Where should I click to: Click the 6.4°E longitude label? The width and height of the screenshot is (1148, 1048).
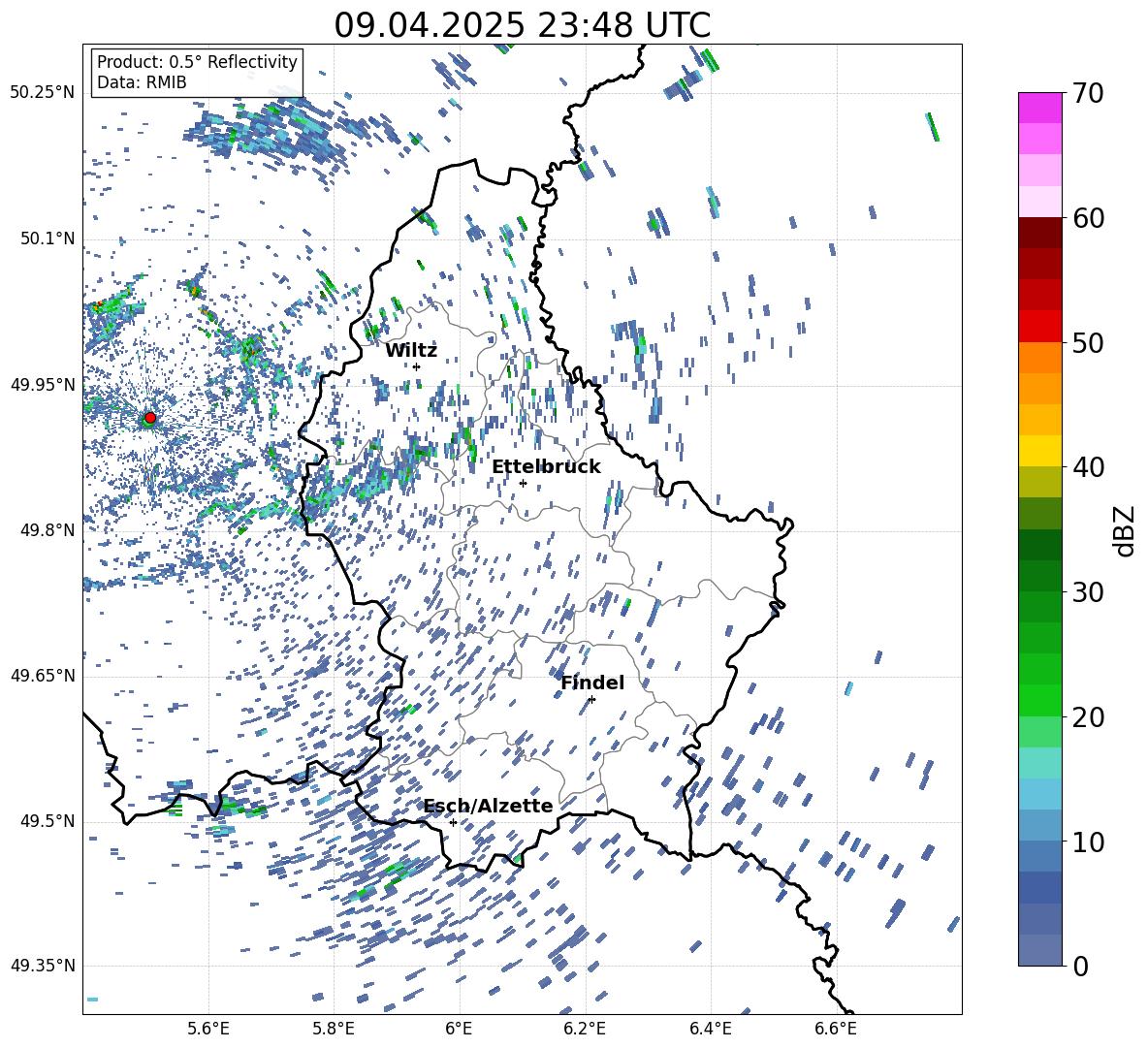point(710,1029)
